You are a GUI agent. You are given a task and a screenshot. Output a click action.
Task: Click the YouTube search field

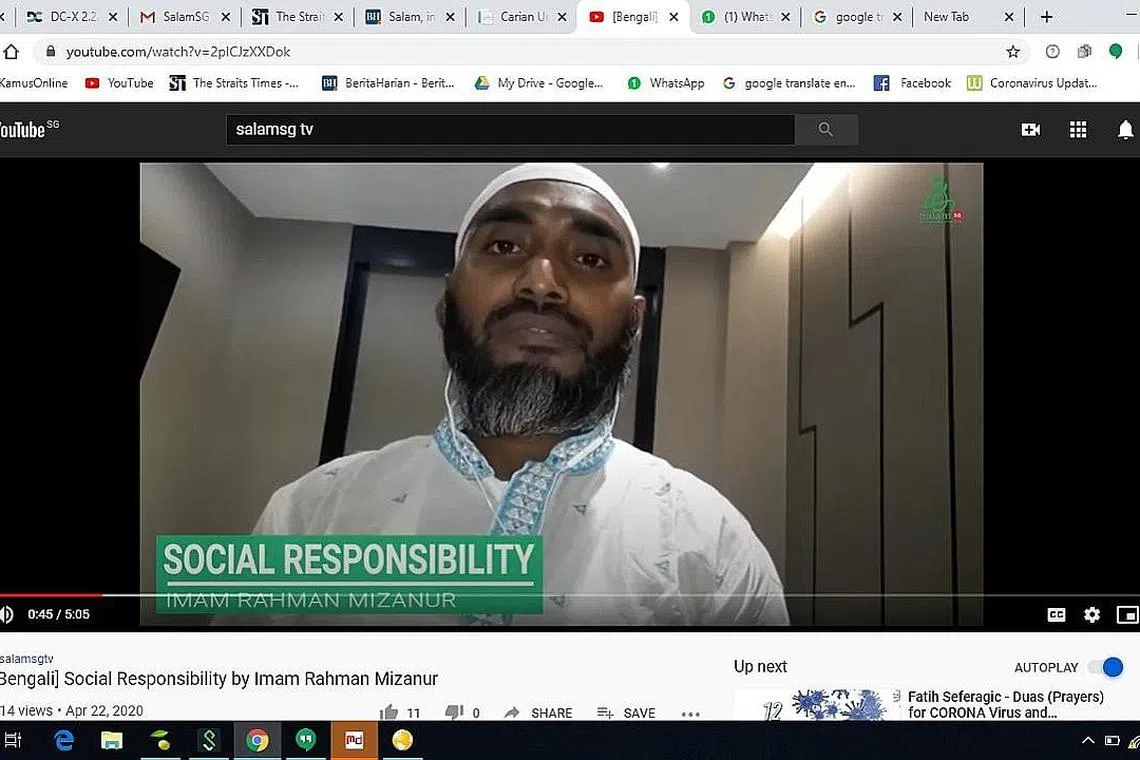510,130
